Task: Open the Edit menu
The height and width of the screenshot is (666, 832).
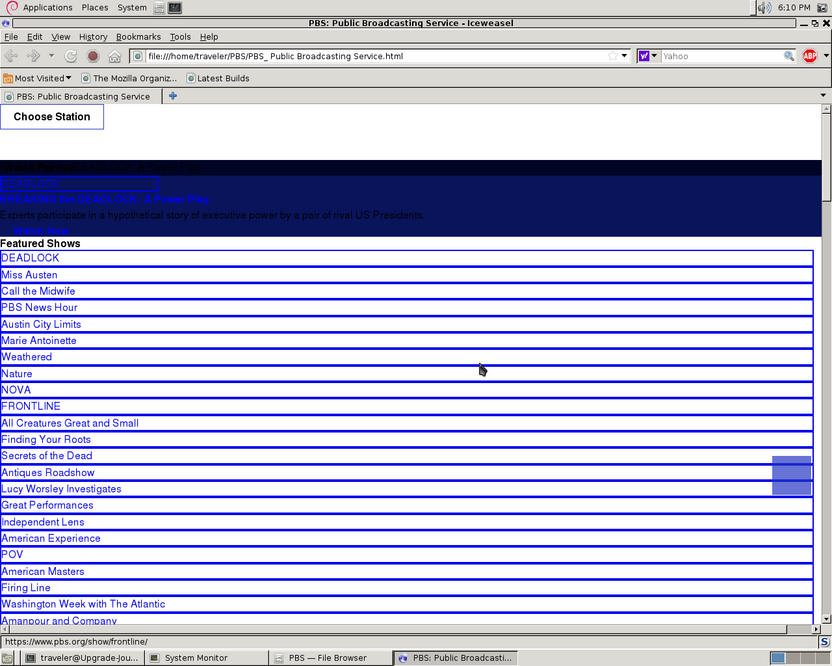Action: [x=34, y=37]
